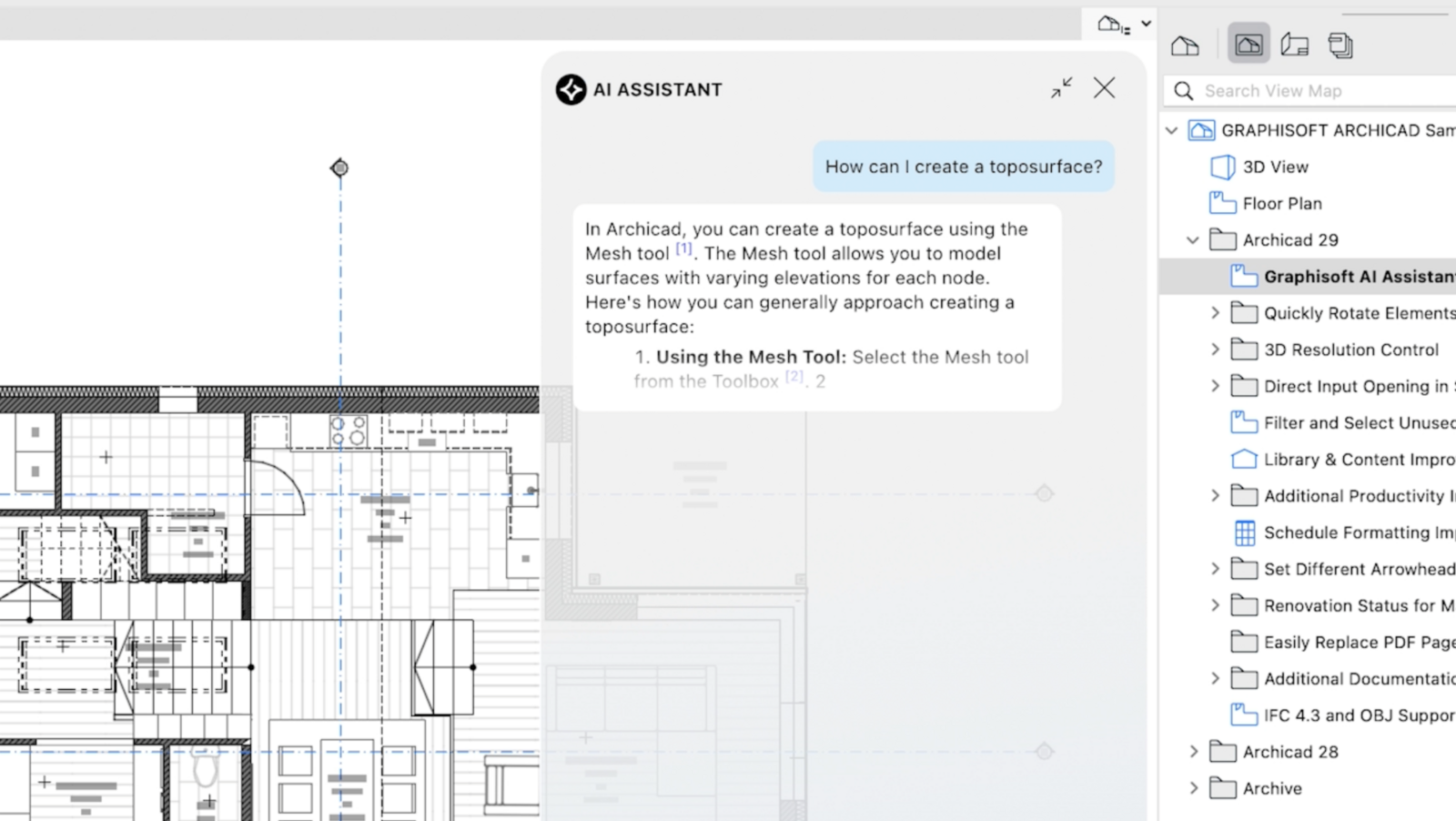Screen dimensions: 1456x821
Task: Open citation link [2] after Toolbox
Action: (x=794, y=376)
